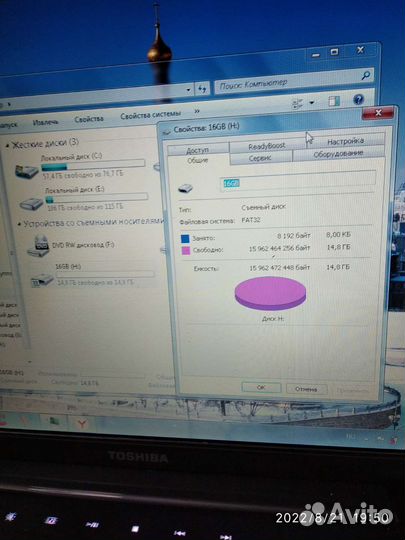Select the Local Disk (E:) drive icon

(31, 204)
